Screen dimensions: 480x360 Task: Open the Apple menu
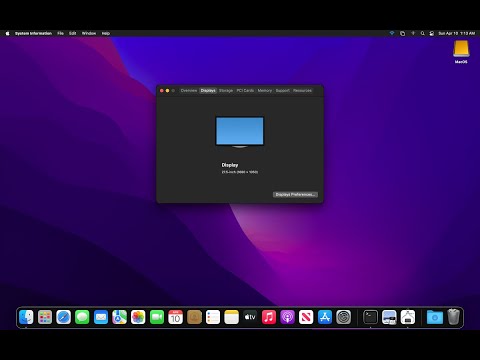(7, 33)
